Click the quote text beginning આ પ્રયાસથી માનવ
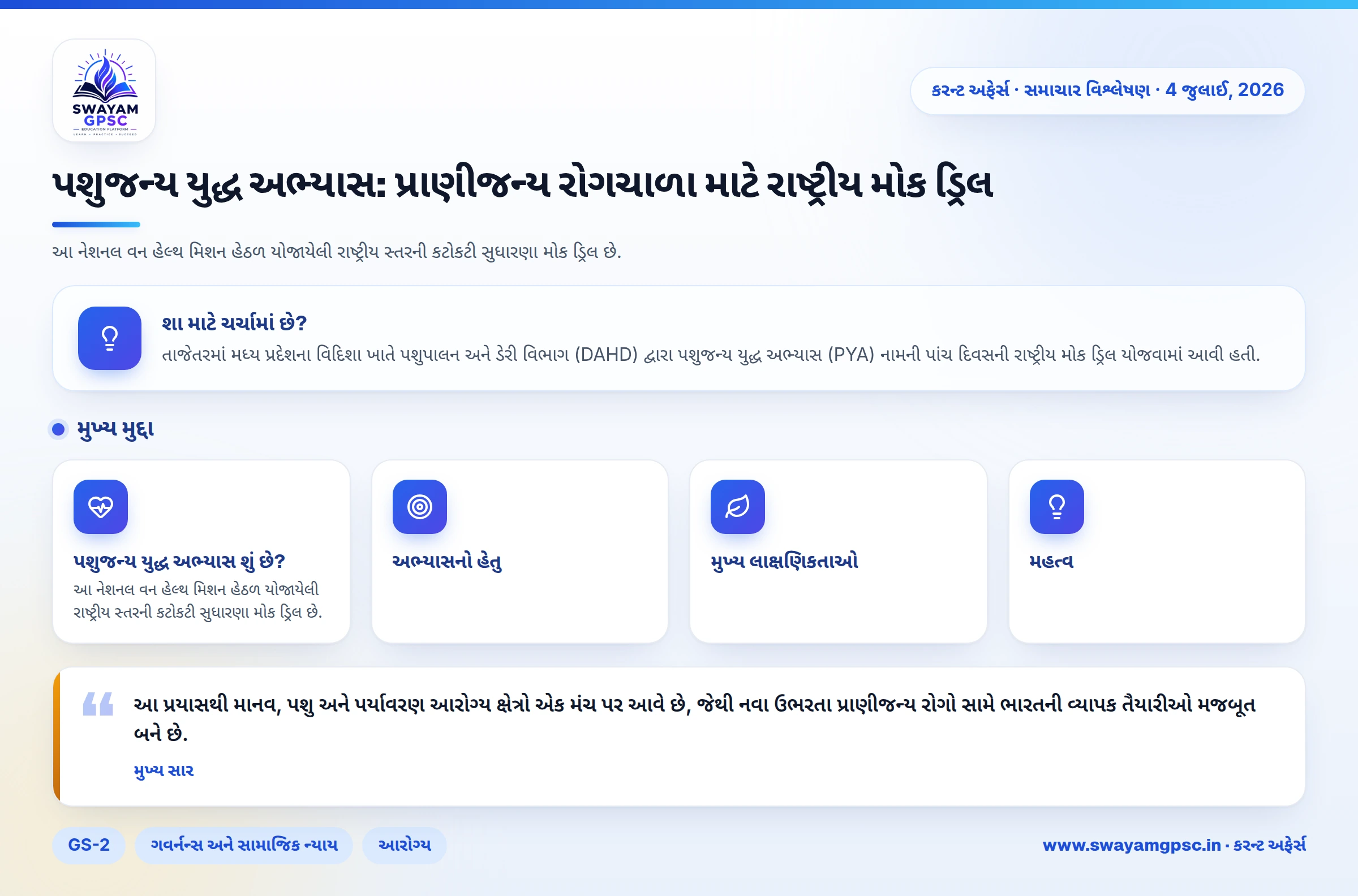Screen dimensions: 1358x896 694,719
